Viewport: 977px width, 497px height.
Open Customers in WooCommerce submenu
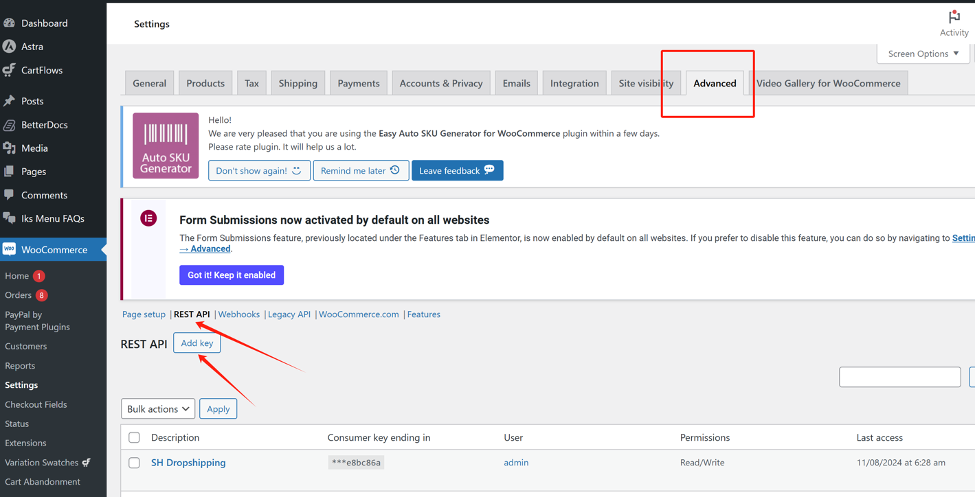26,346
